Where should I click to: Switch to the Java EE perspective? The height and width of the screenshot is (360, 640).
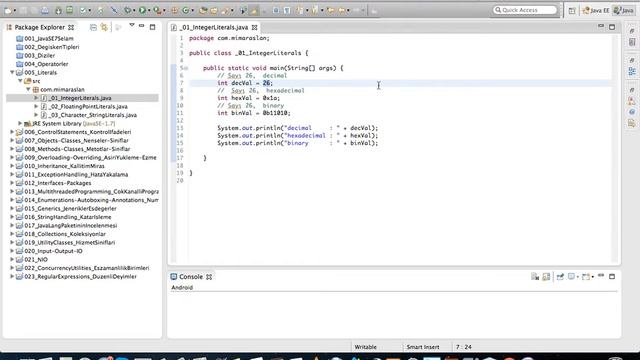pos(596,11)
